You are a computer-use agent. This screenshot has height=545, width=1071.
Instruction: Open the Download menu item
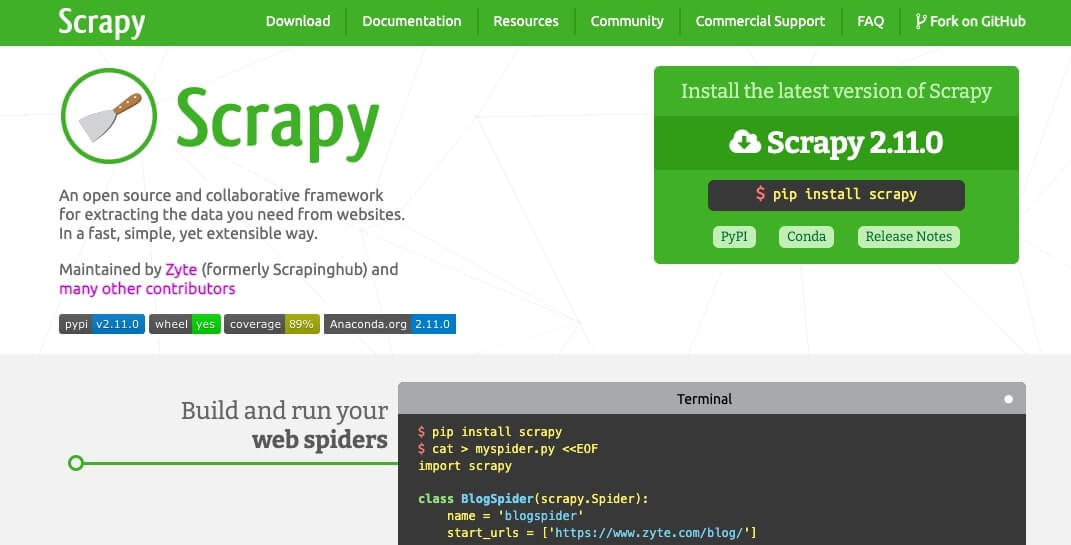coord(298,21)
